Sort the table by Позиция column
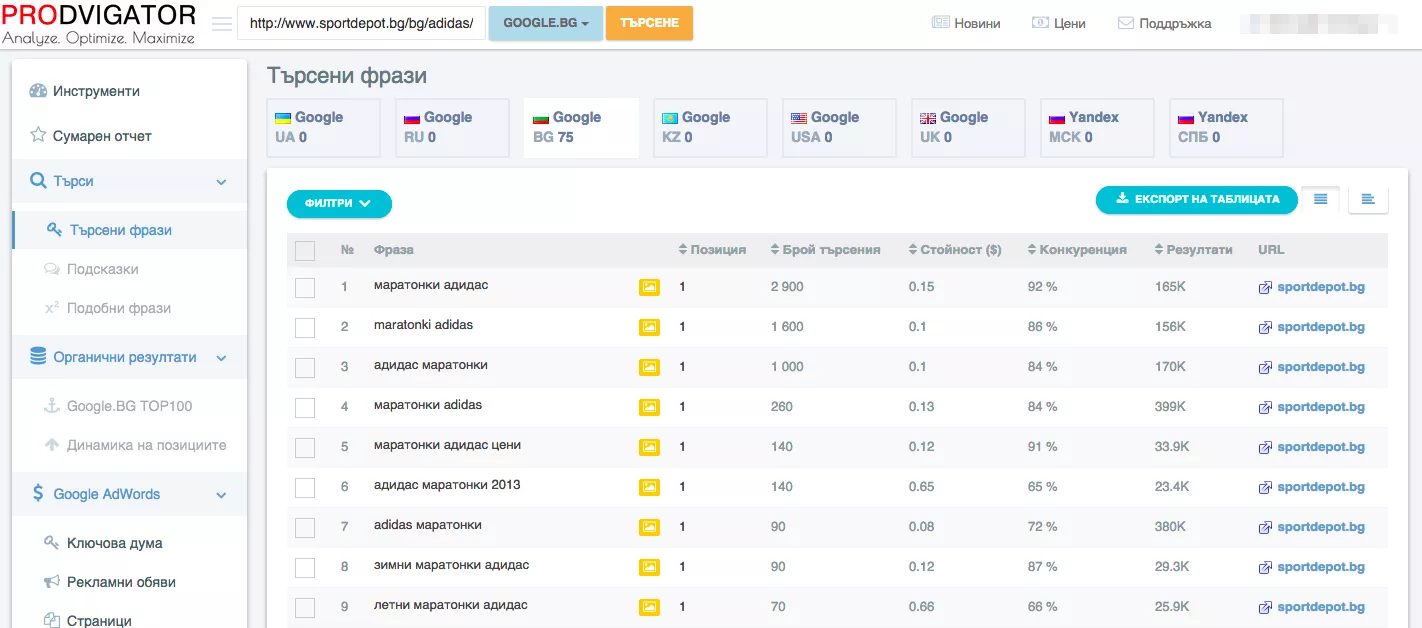This screenshot has width=1422, height=628. 712,250
